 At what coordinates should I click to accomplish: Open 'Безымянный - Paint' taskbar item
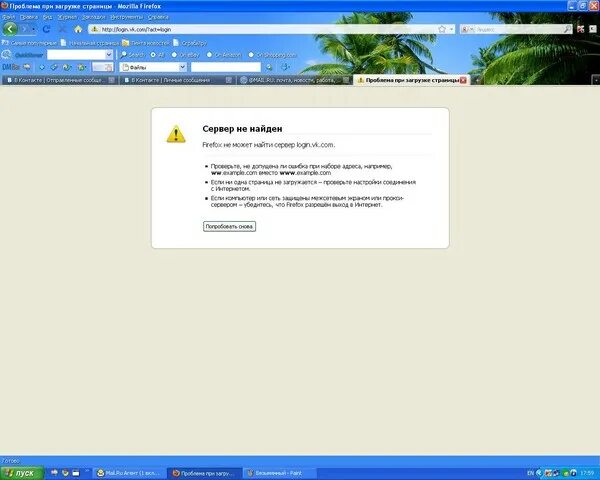point(279,473)
